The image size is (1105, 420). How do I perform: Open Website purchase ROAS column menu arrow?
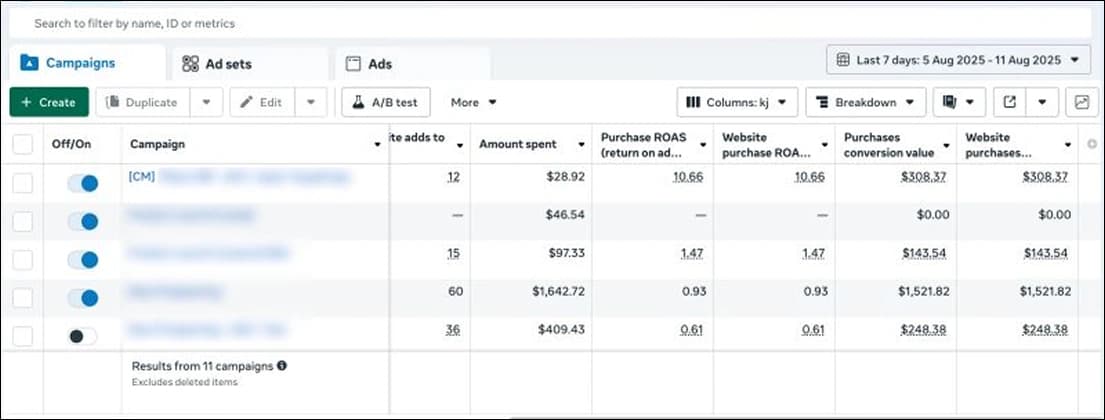pos(825,144)
